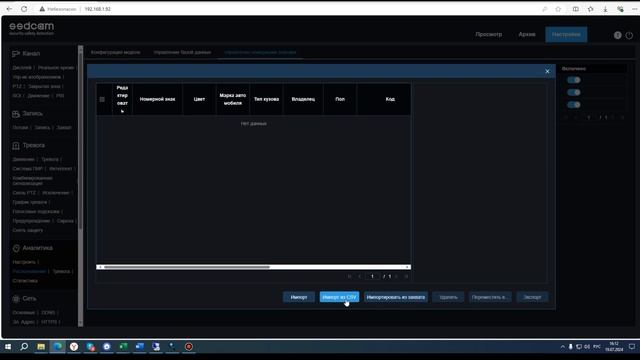
Task: Click the red recorder taskbar icon
Action: (189, 347)
